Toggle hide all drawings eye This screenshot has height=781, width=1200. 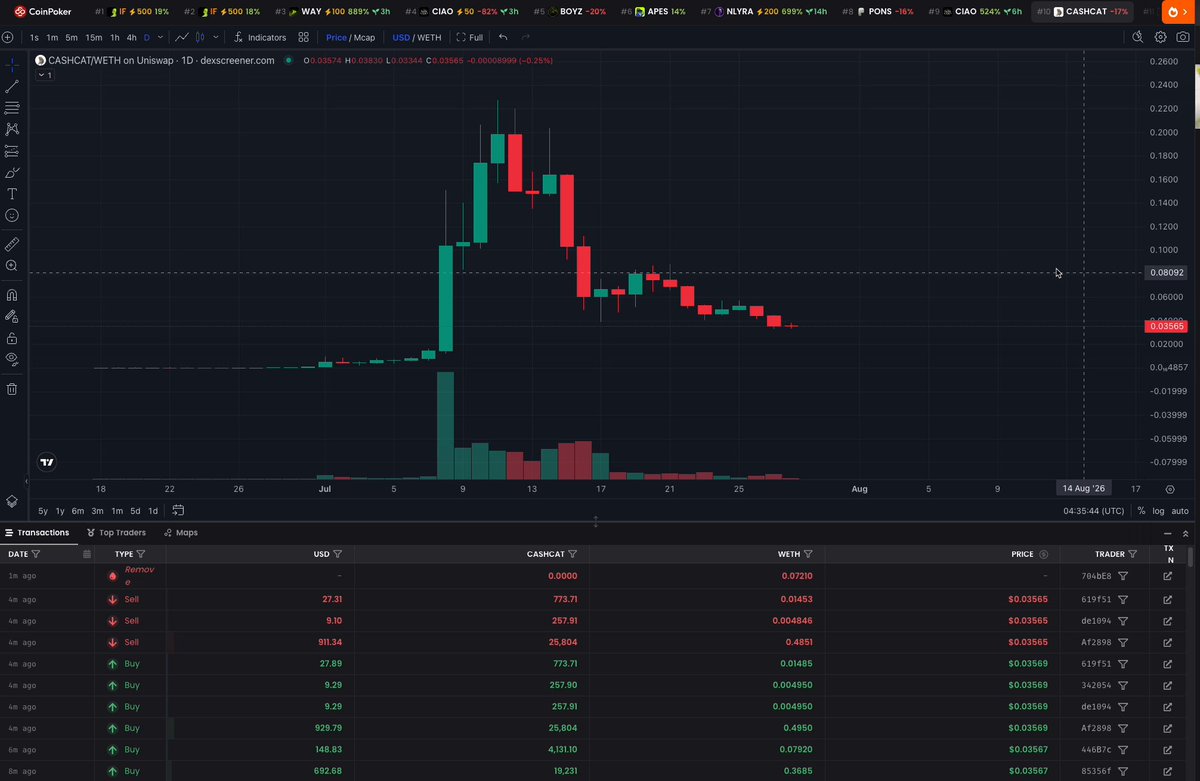(12, 358)
